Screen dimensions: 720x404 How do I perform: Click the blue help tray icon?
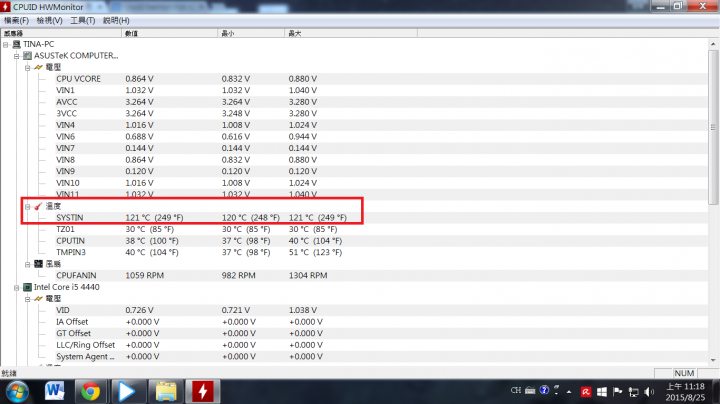click(544, 390)
